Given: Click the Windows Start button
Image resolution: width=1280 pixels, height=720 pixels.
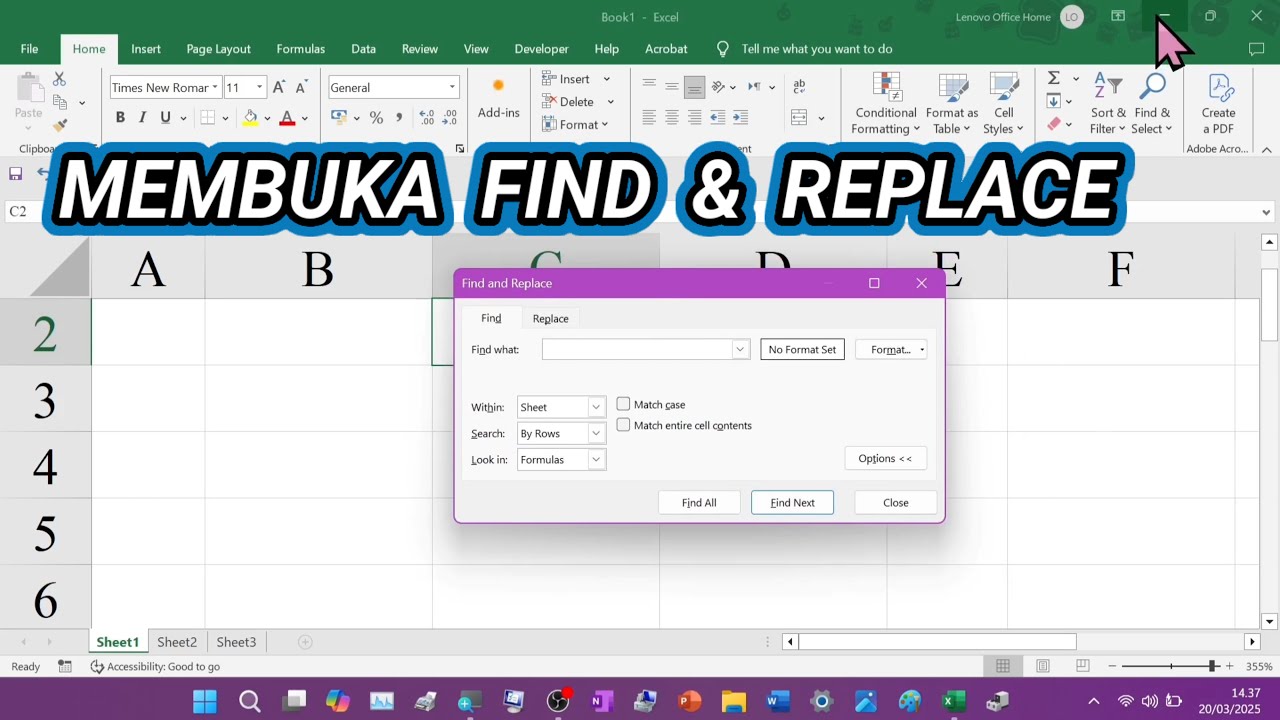Looking at the screenshot, I should click(205, 701).
